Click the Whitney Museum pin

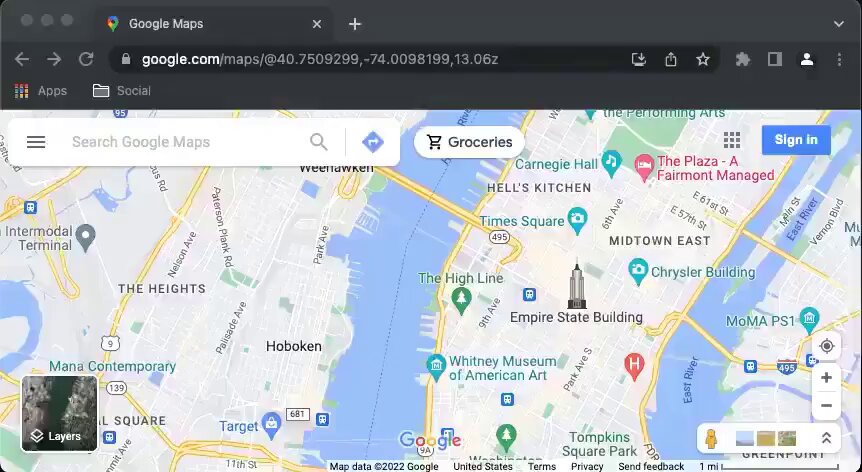(x=436, y=368)
